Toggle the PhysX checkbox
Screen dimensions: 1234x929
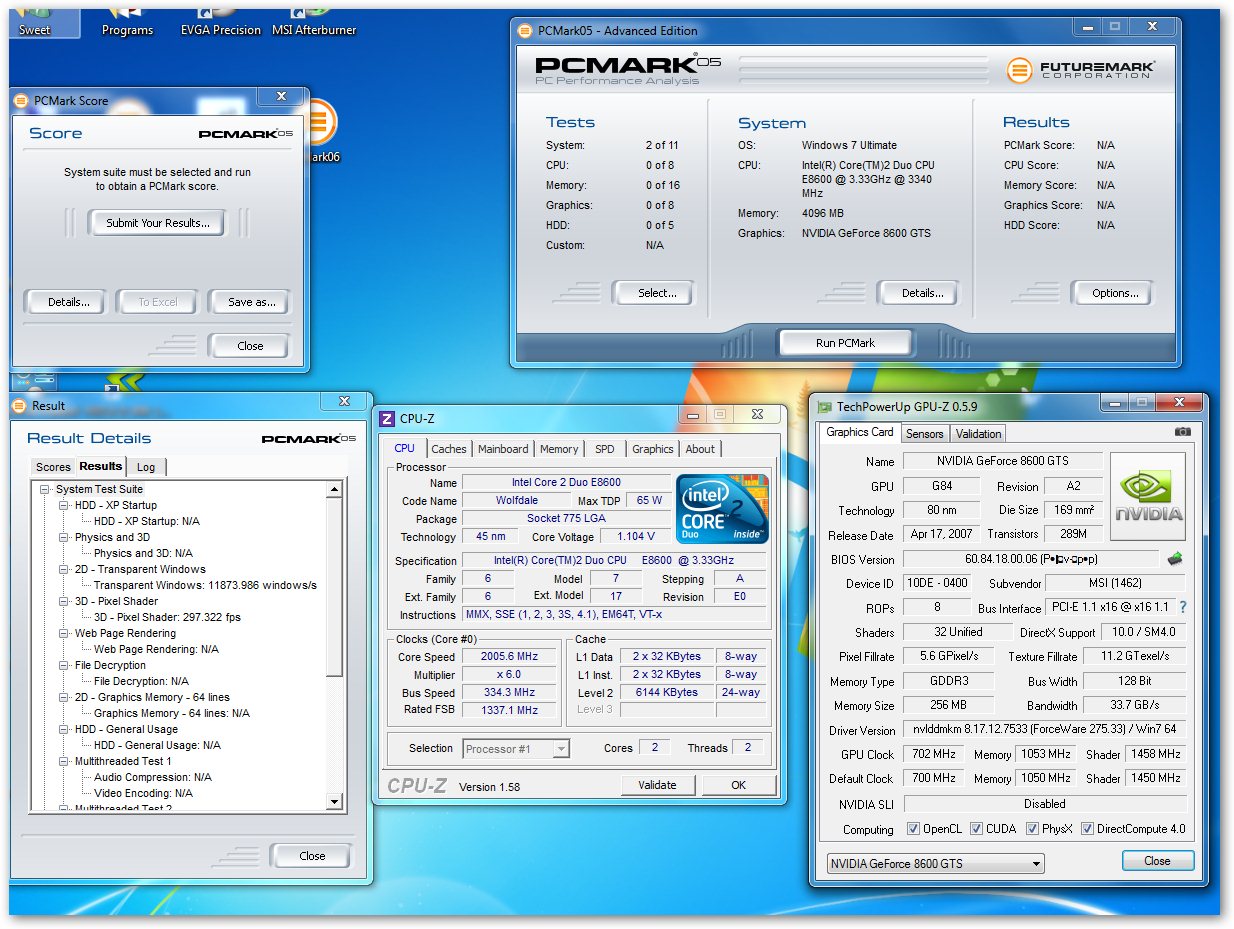click(x=1032, y=829)
